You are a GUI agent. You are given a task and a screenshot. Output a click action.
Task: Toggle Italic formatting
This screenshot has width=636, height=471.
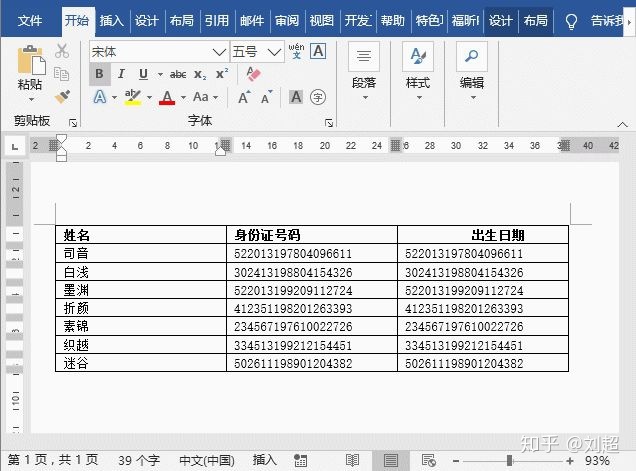(x=121, y=74)
